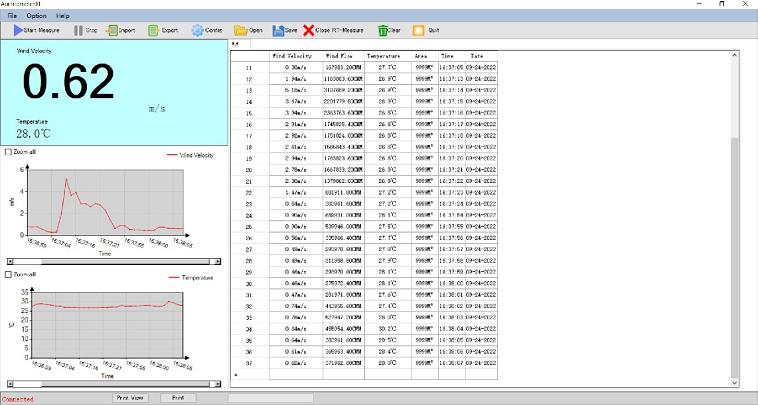Click the wind velocity chart horizontal scrollbar
Image resolution: width=758 pixels, height=405 pixels.
(x=112, y=262)
